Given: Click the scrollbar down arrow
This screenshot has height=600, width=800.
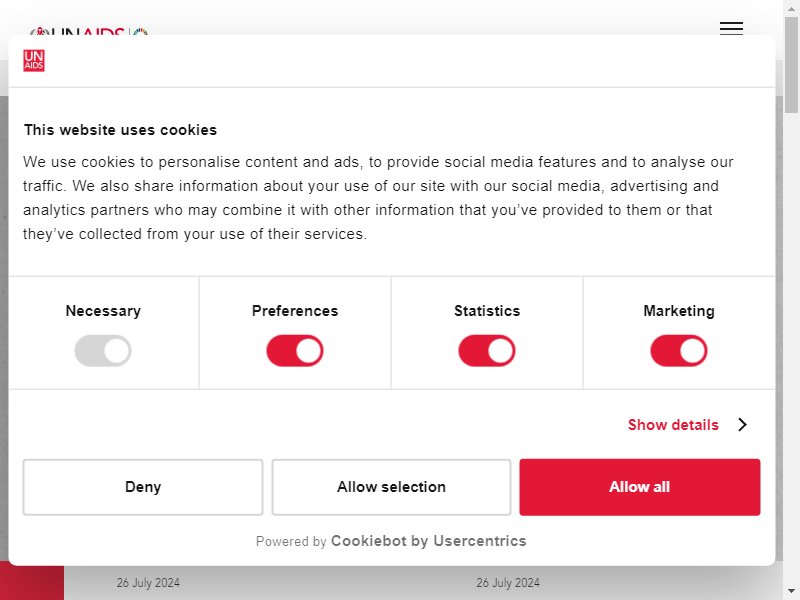Looking at the screenshot, I should 791,592.
